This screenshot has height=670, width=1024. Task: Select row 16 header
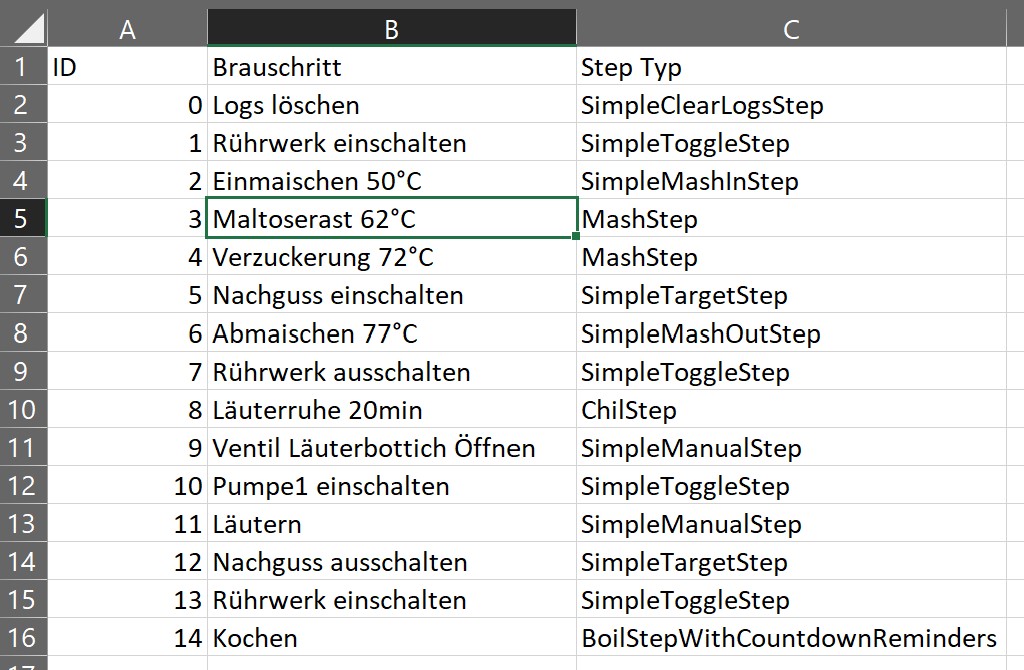[x=23, y=638]
